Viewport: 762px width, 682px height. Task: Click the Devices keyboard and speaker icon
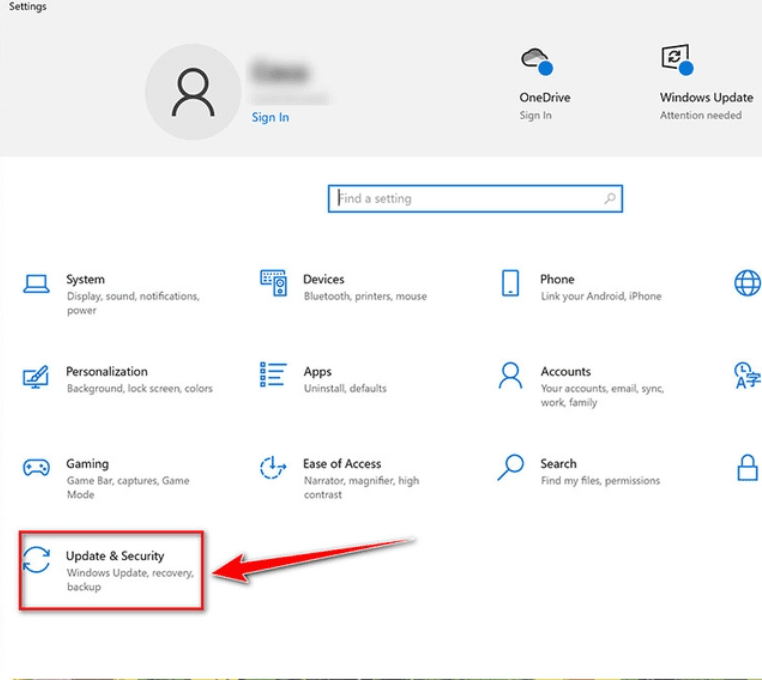(273, 283)
